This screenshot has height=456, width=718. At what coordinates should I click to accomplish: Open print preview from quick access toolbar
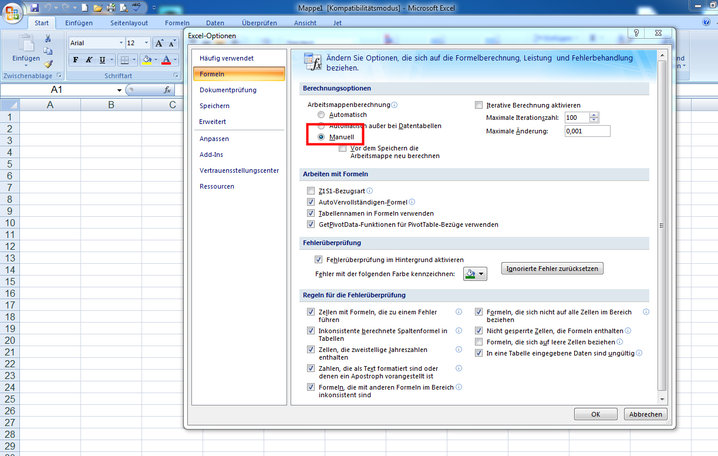pyautogui.click(x=124, y=8)
